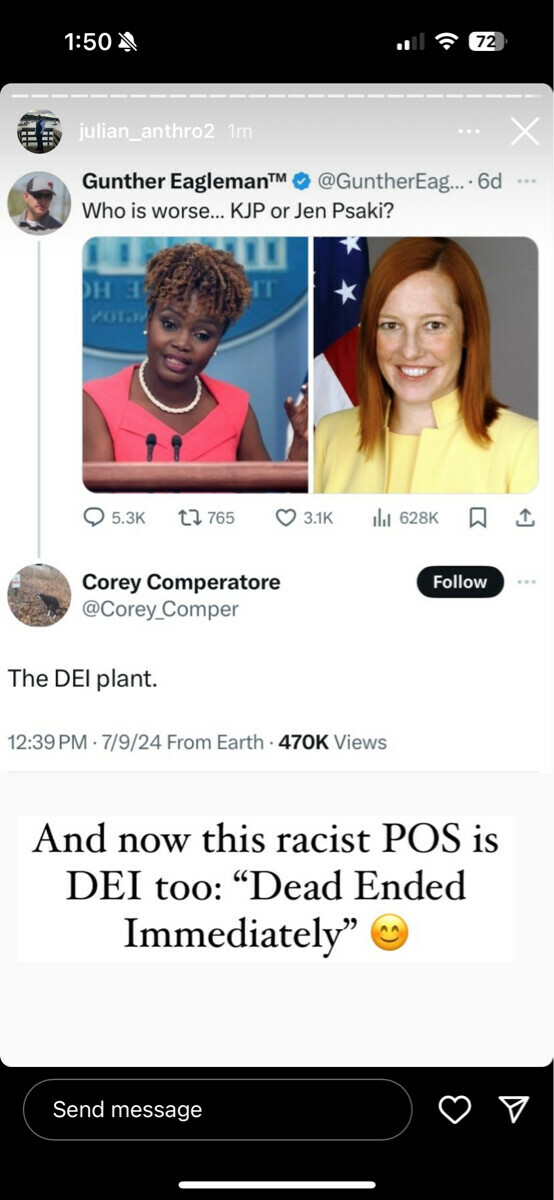Screen dimensions: 554x1200
Task: Open story options three-dot menu
Action: click(x=468, y=132)
